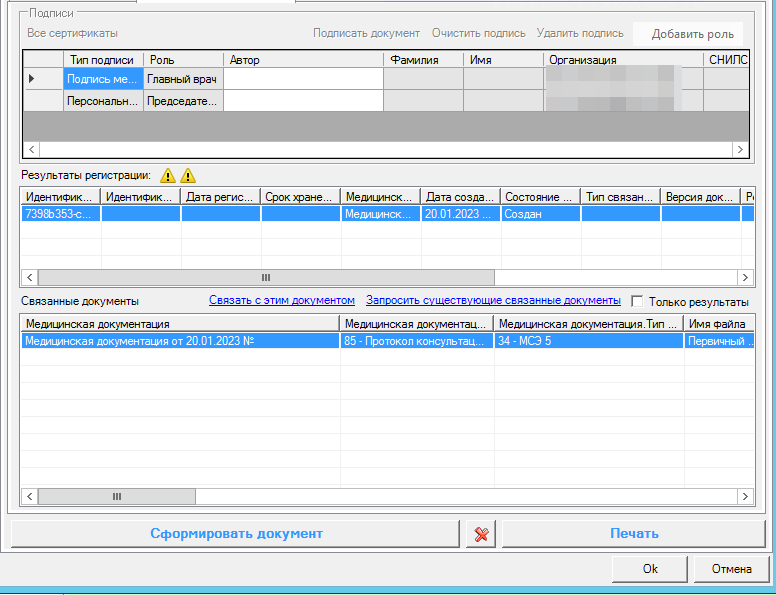Image resolution: width=776 pixels, height=595 pixels.
Task: Open 'Связать с этим документом' link
Action: [x=281, y=300]
